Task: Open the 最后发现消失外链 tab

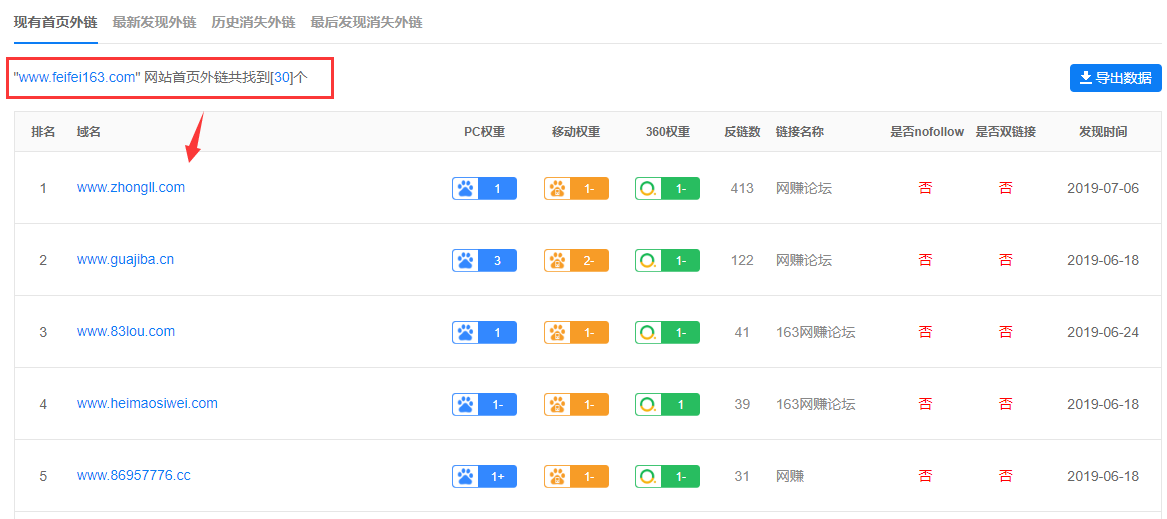Action: [x=366, y=22]
